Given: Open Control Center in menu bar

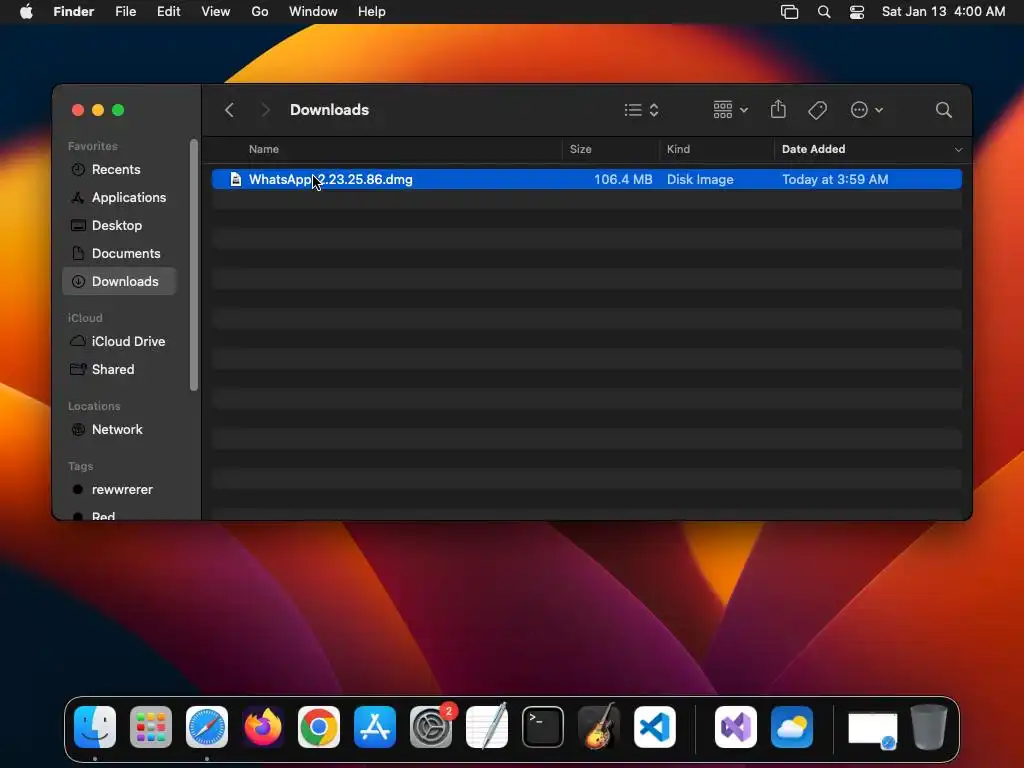Looking at the screenshot, I should pyautogui.click(x=857, y=12).
